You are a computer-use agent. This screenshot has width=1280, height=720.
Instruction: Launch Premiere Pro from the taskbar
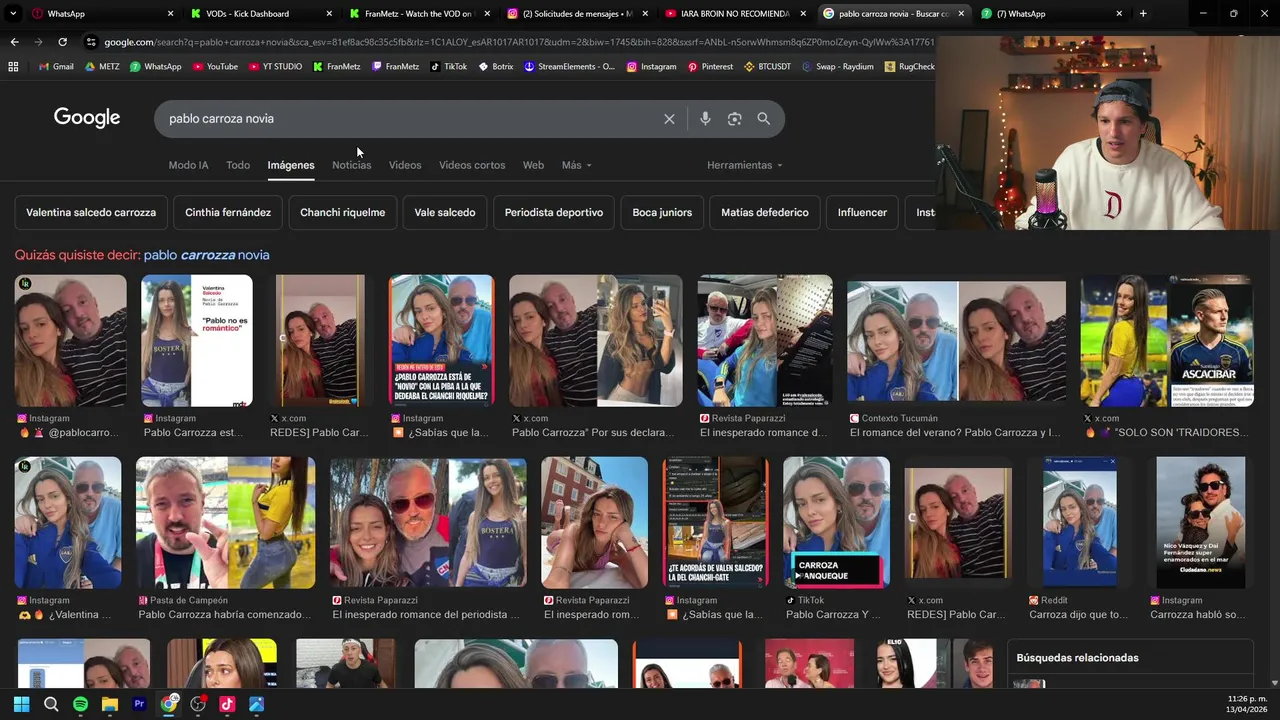[139, 704]
